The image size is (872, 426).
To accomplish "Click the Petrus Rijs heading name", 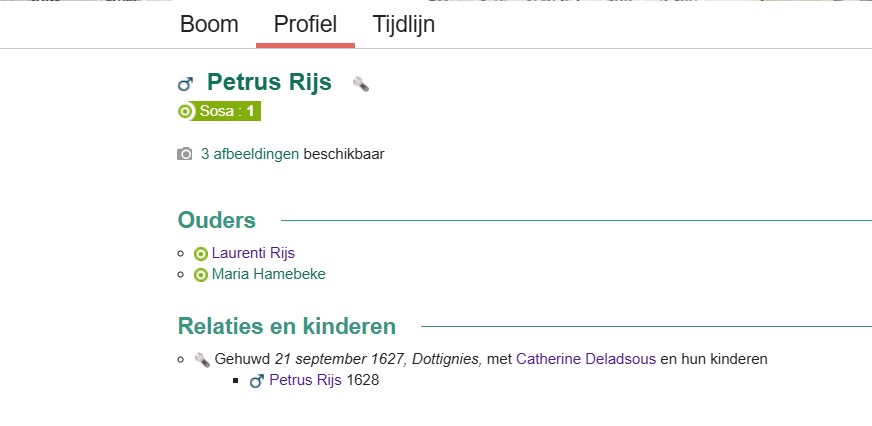I will click(269, 82).
